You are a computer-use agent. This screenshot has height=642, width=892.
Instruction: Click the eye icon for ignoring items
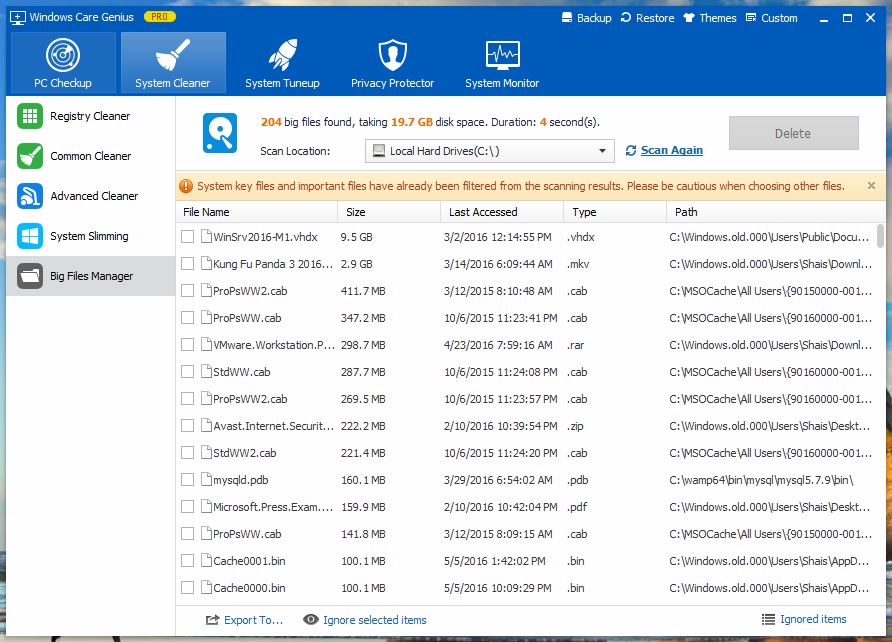point(311,619)
